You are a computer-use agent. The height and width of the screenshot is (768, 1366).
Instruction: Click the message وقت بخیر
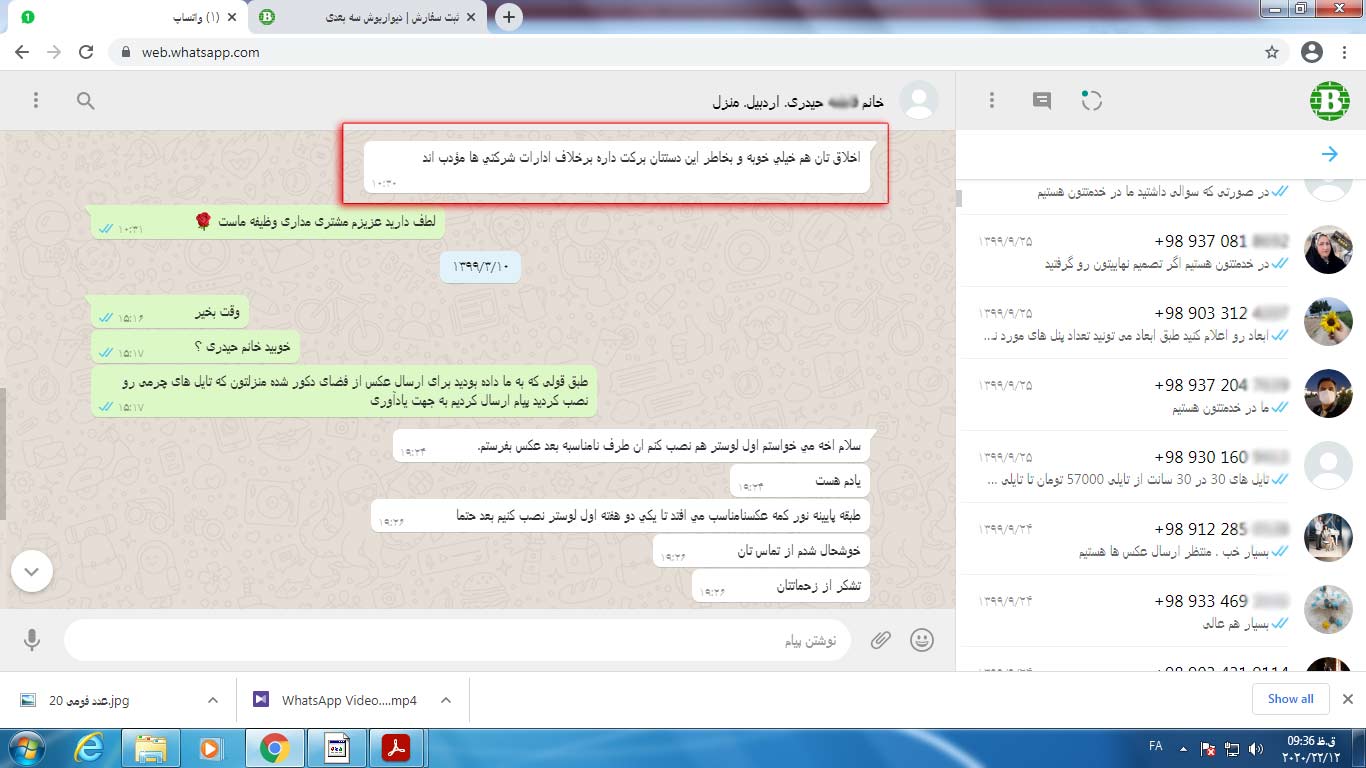pyautogui.click(x=168, y=313)
